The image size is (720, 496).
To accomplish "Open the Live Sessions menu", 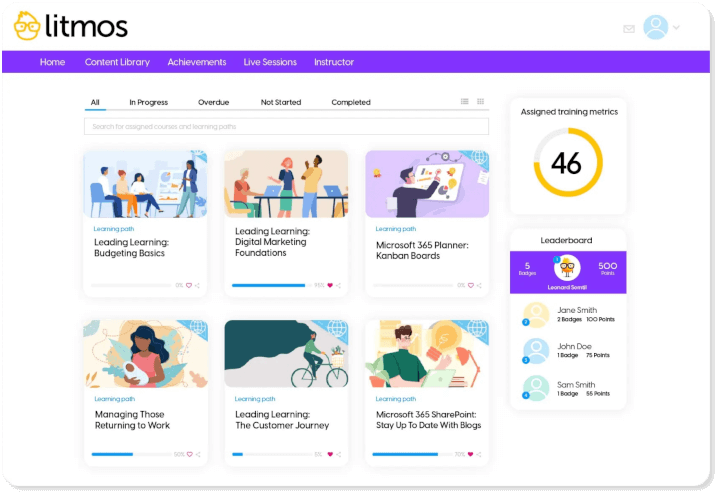I will (x=270, y=62).
